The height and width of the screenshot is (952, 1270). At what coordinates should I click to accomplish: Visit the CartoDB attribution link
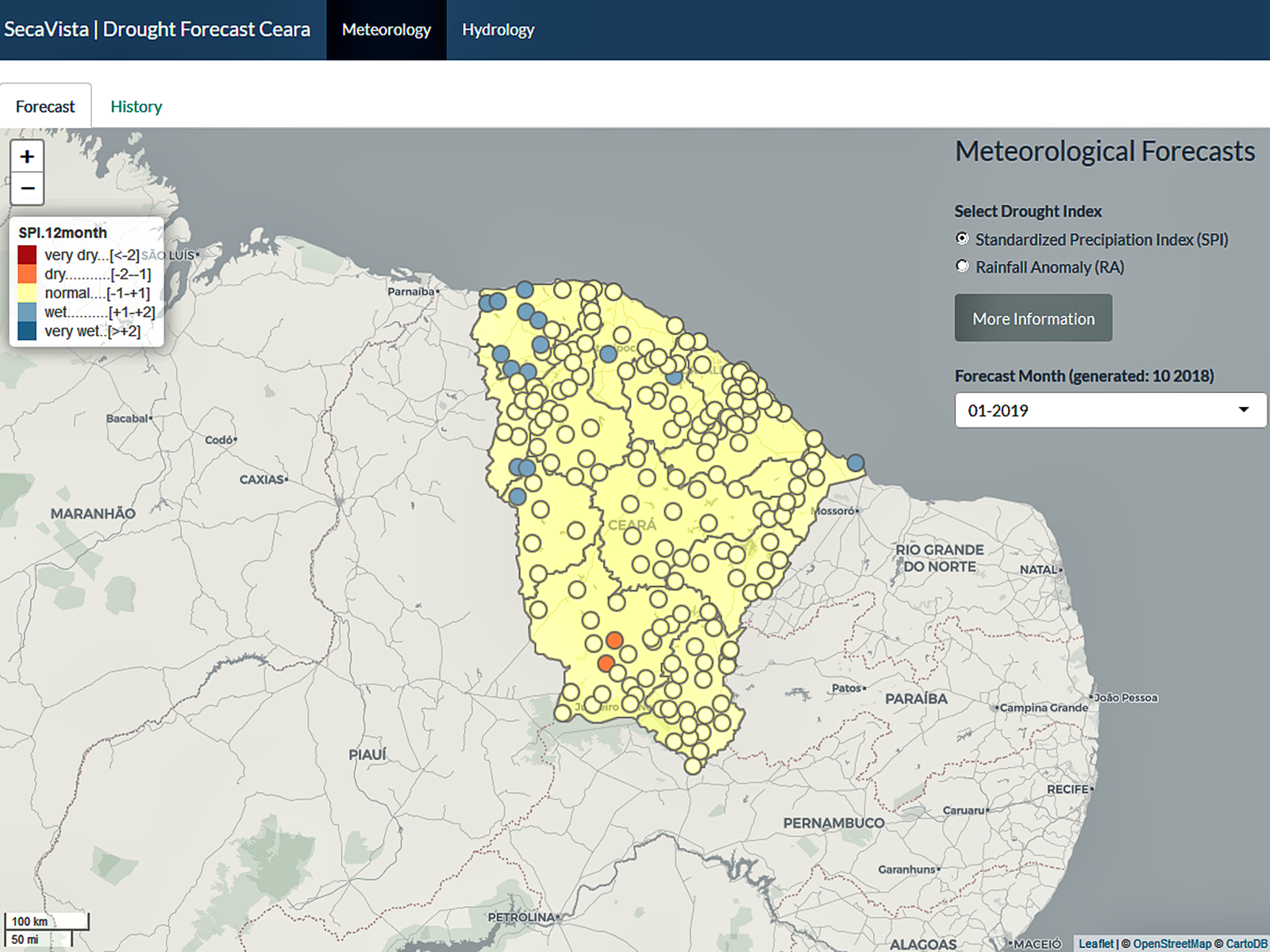coord(1246,943)
